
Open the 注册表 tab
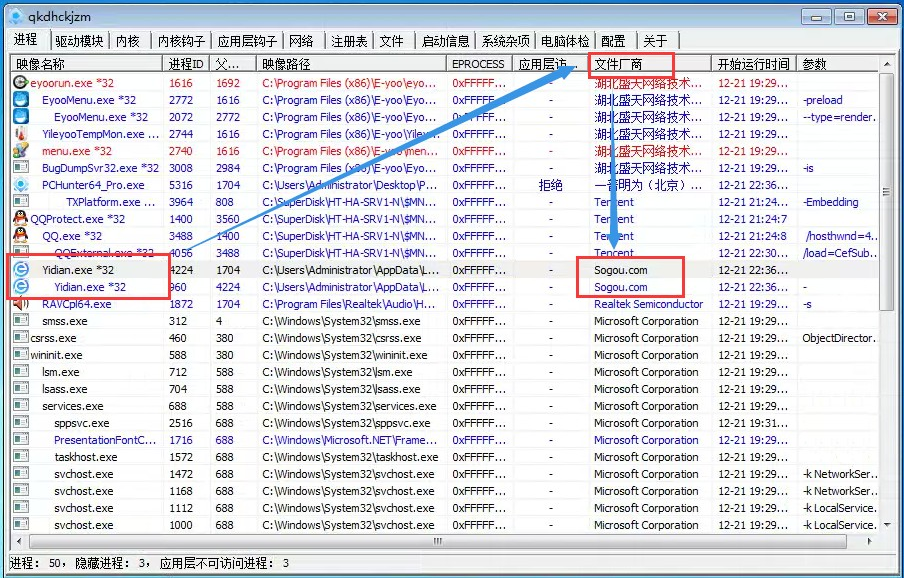point(349,41)
